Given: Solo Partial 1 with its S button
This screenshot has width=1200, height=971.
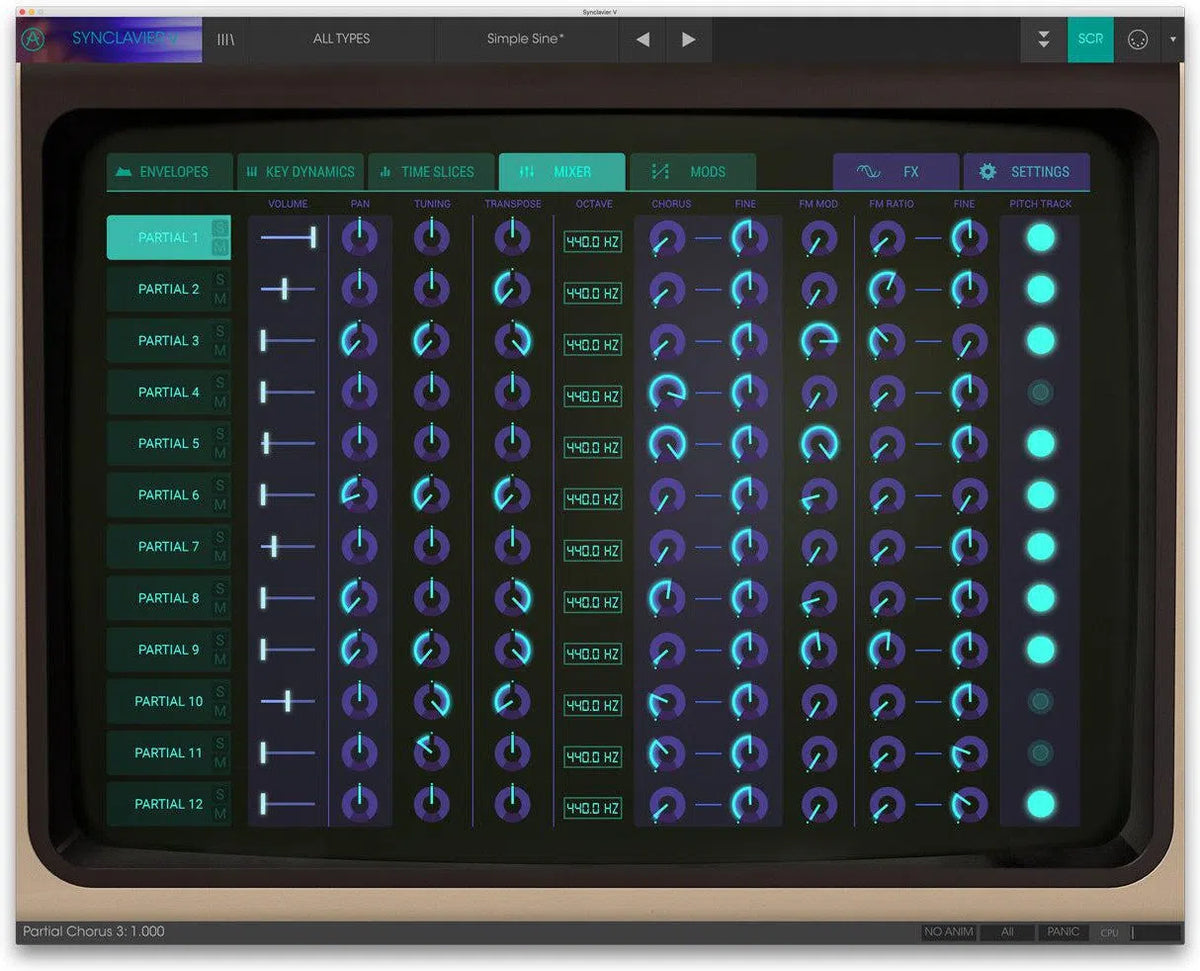Looking at the screenshot, I should [218, 229].
